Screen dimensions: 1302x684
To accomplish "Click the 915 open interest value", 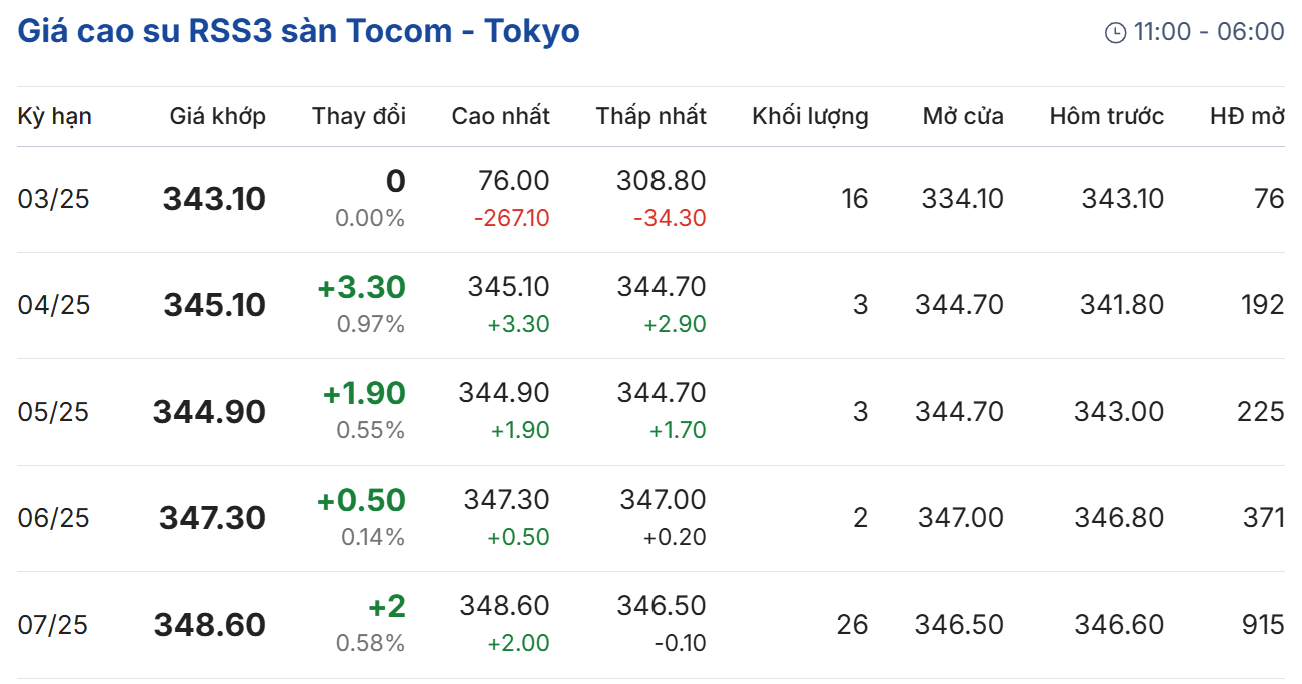I will point(1264,625).
